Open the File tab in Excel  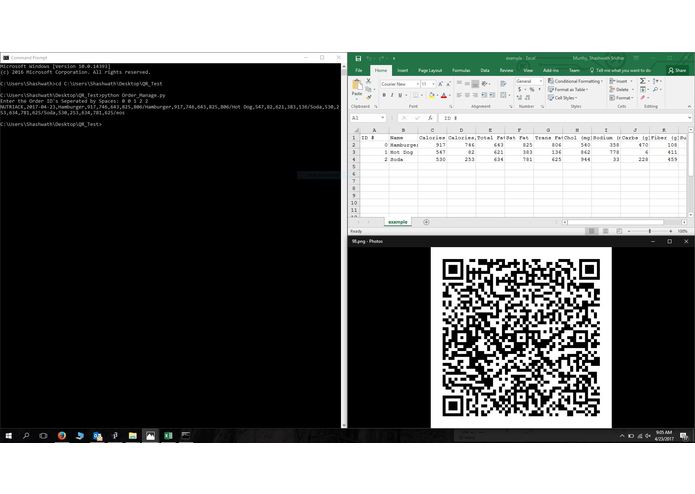click(x=359, y=70)
